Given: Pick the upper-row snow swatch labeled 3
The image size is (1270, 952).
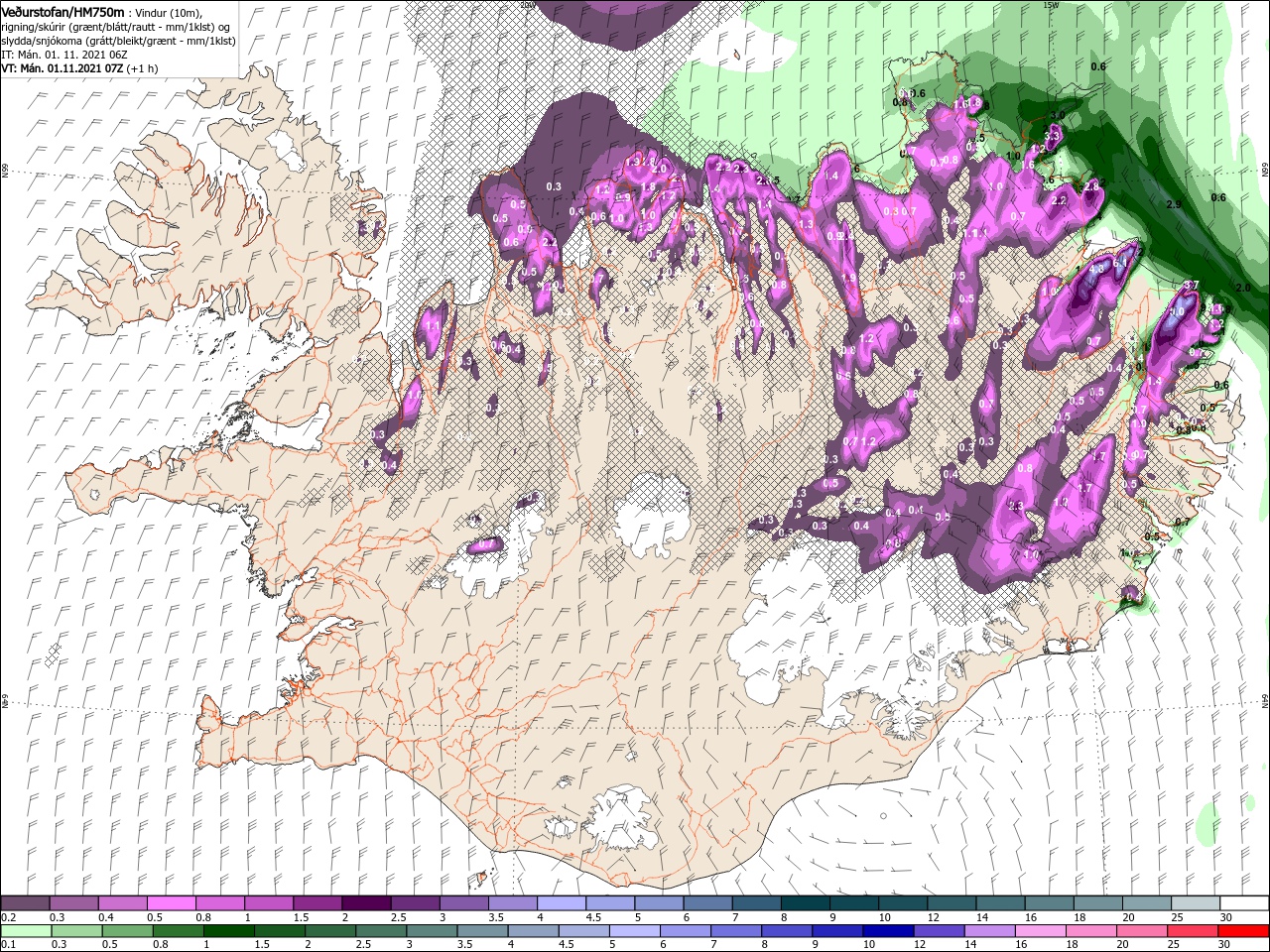Looking at the screenshot, I should tap(463, 903).
